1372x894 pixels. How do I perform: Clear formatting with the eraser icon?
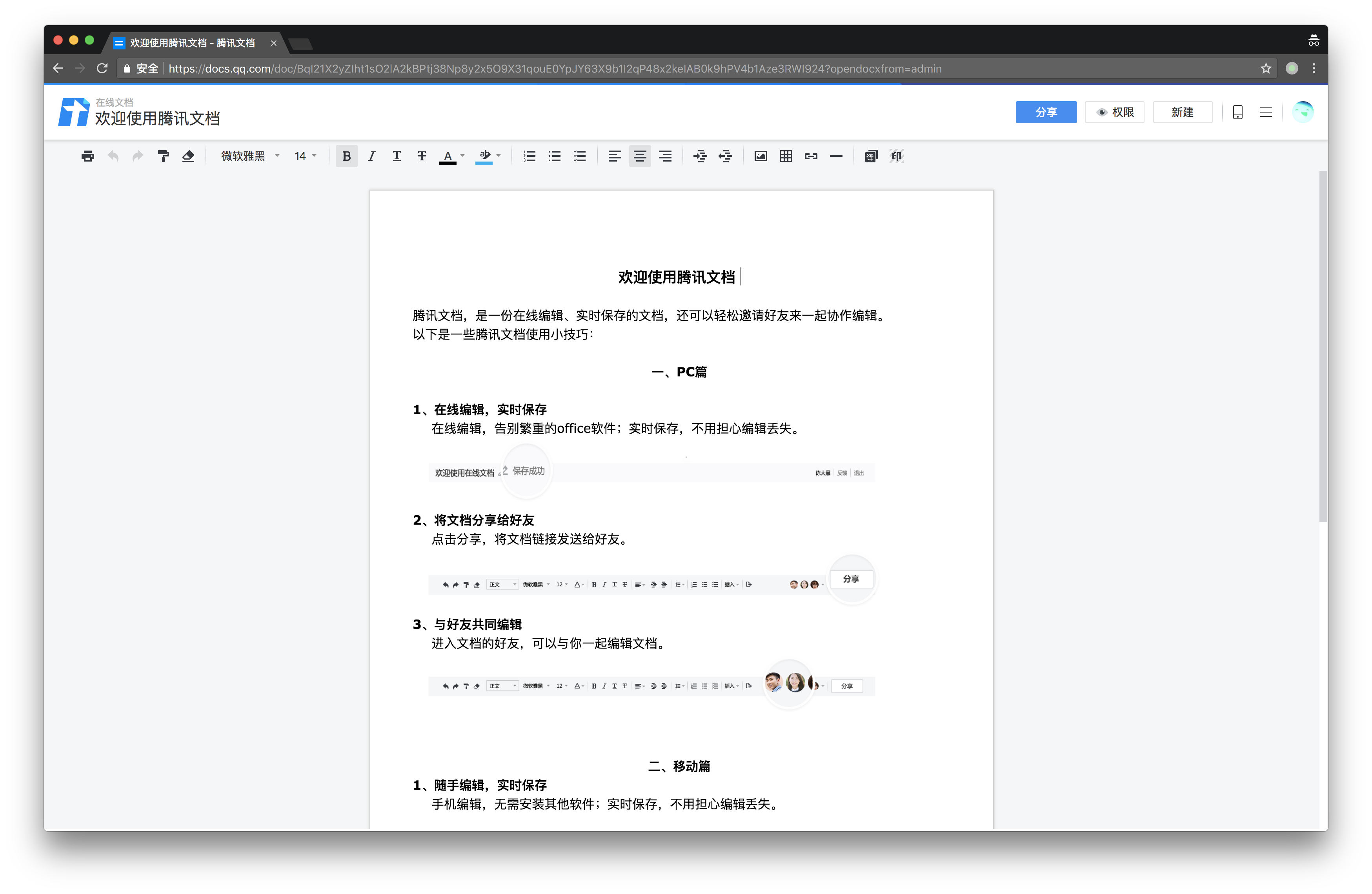click(x=188, y=156)
